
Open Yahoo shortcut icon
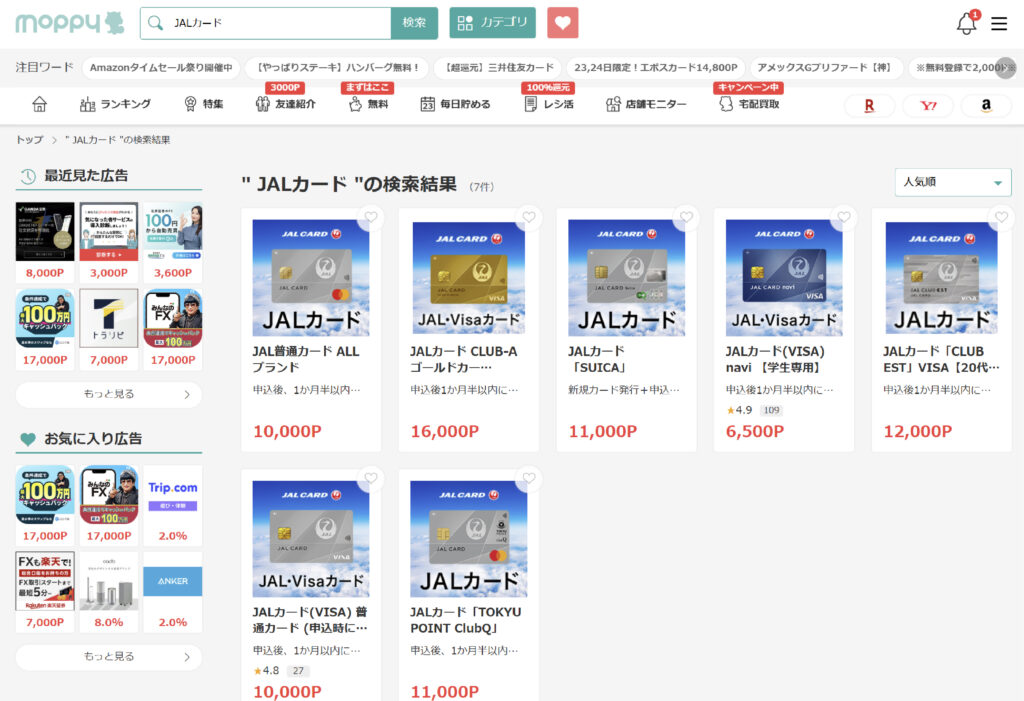pyautogui.click(x=928, y=105)
